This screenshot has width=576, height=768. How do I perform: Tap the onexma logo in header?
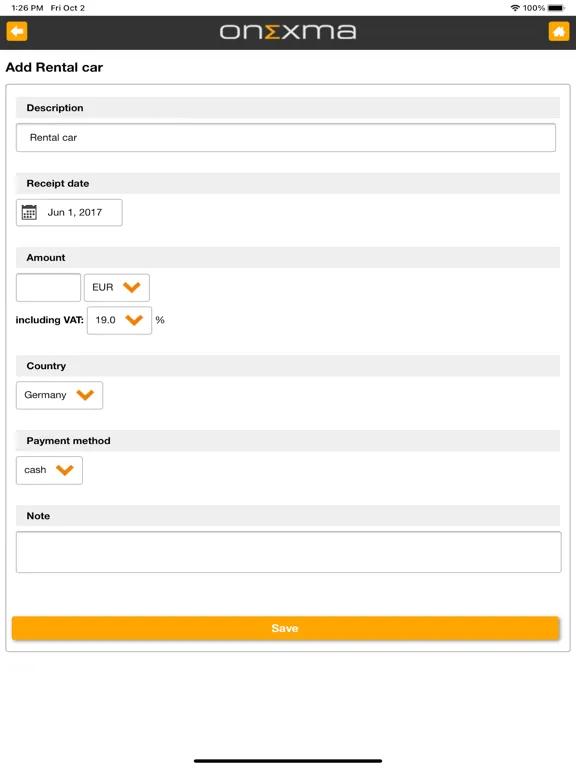(288, 32)
